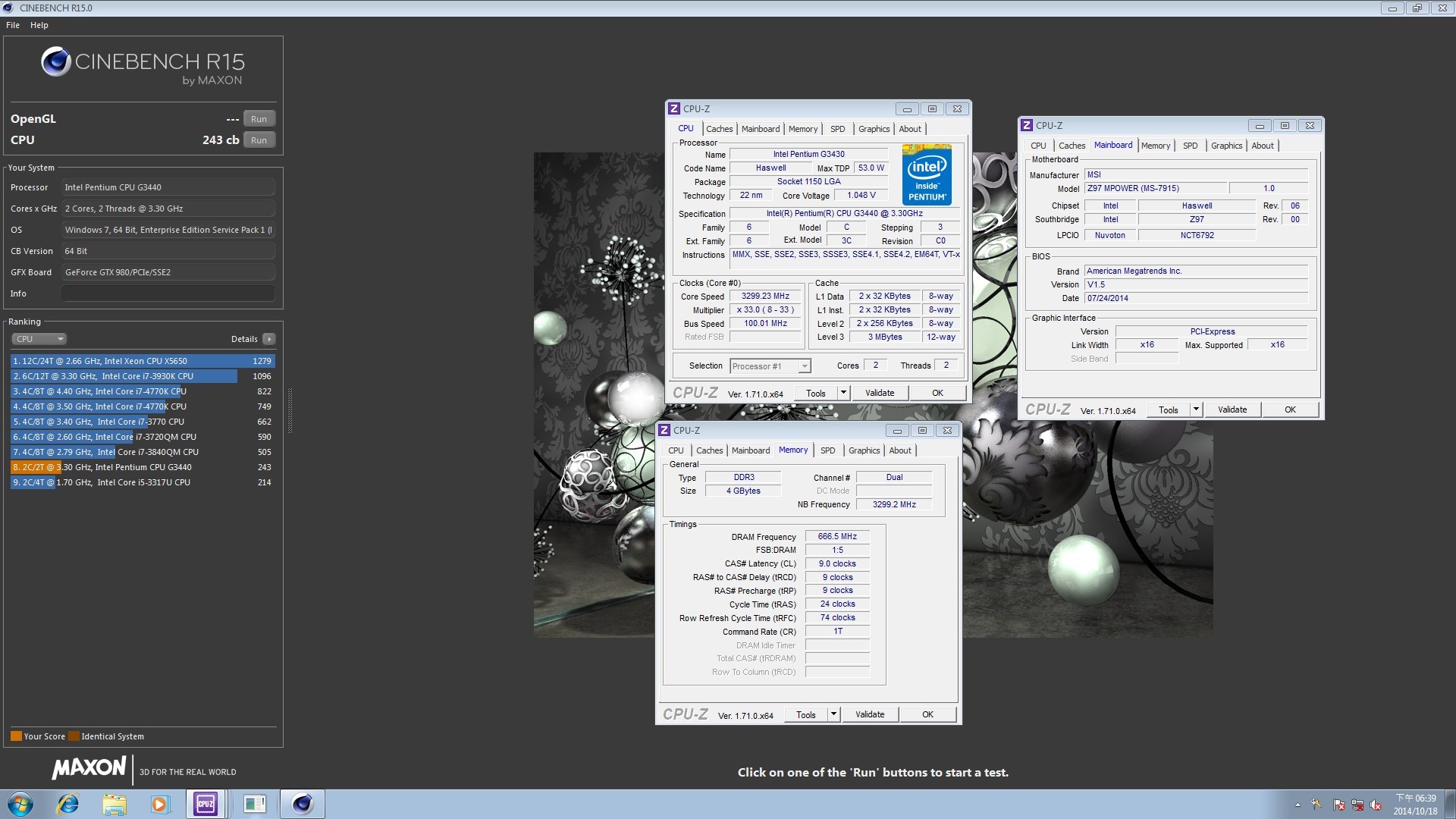Click Tools button in Memory CPU-Z window

(x=806, y=714)
